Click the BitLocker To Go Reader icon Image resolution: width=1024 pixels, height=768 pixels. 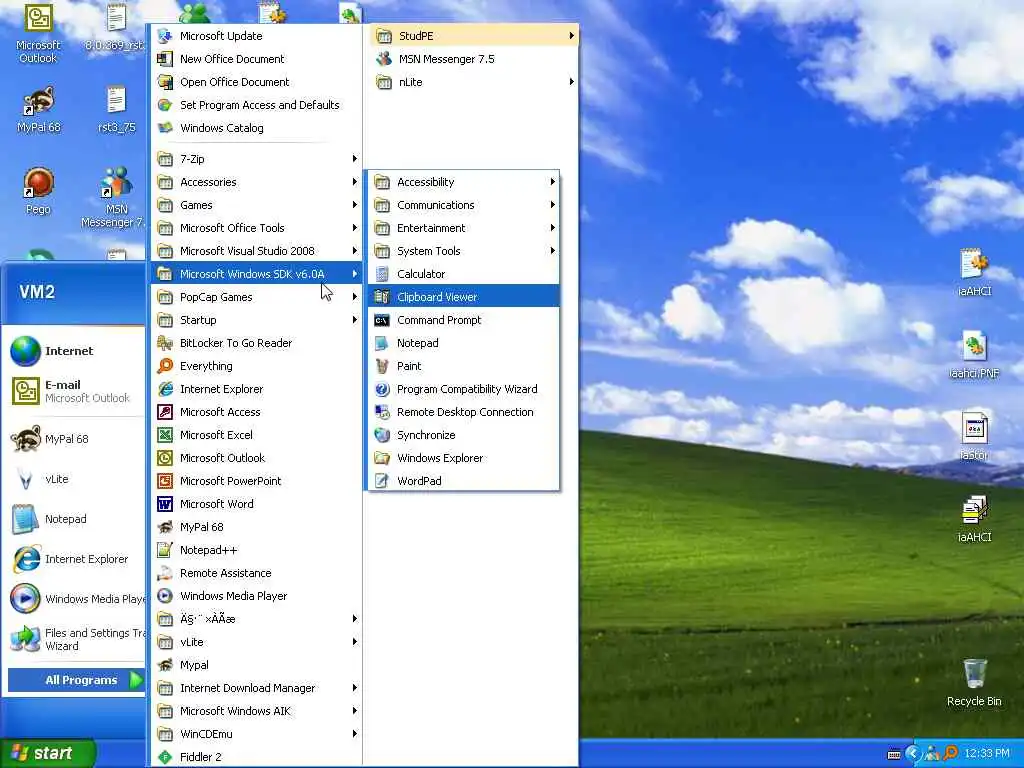click(165, 343)
